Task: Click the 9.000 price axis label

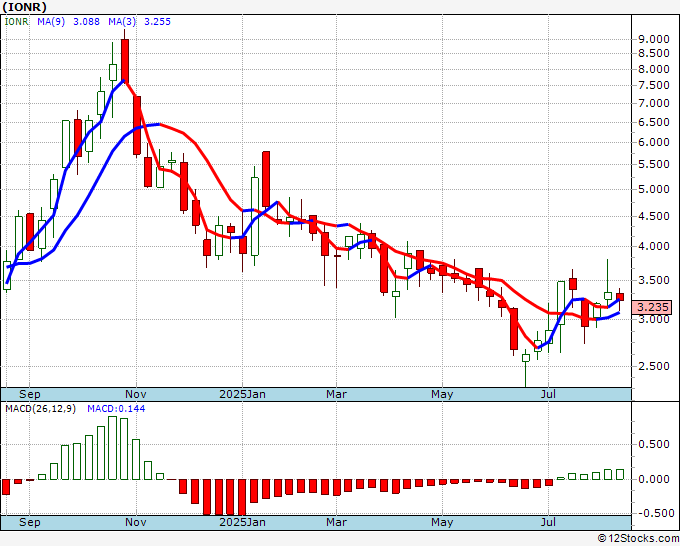Action: [x=654, y=39]
